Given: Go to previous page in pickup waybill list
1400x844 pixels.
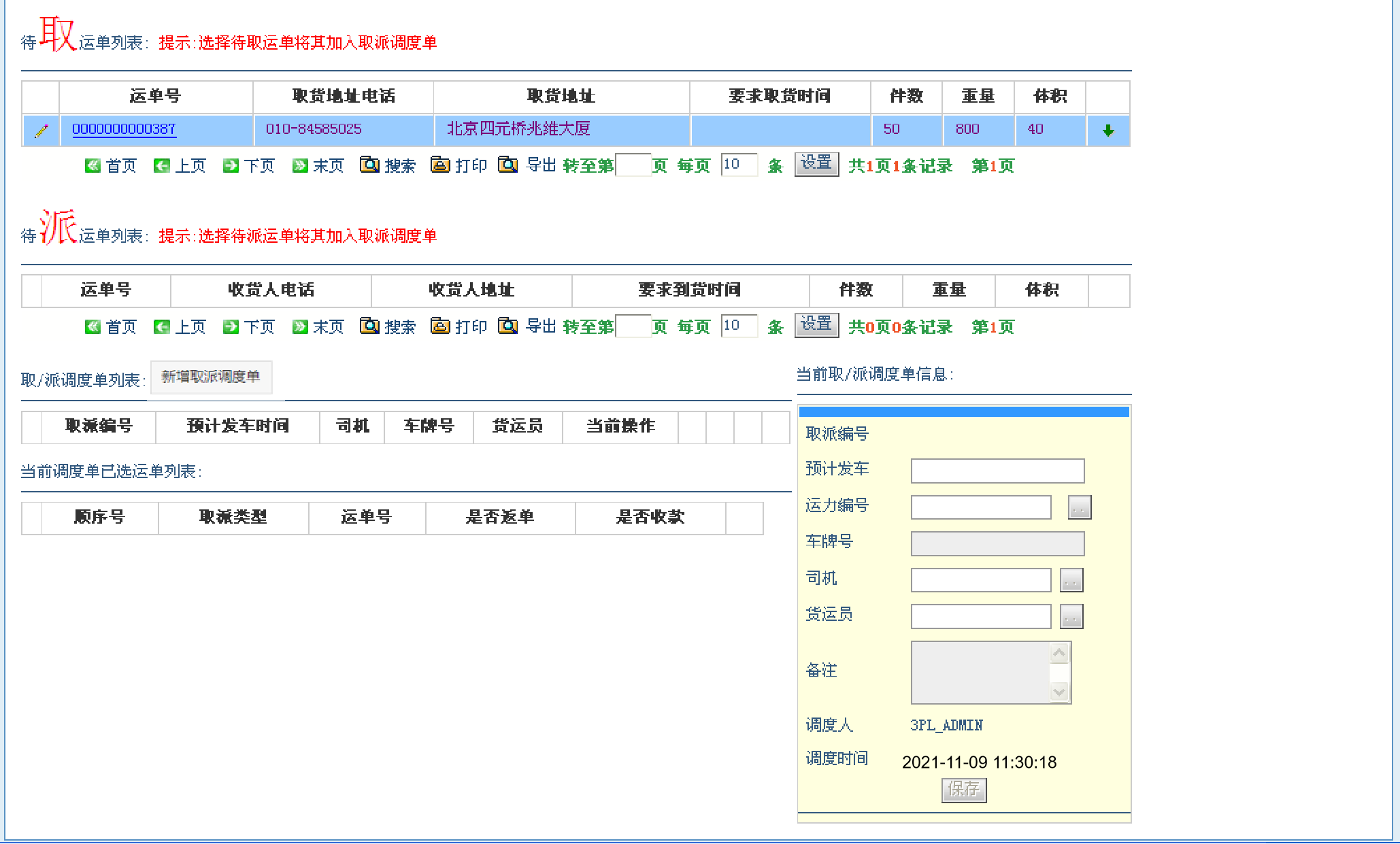Looking at the screenshot, I should point(180,165).
